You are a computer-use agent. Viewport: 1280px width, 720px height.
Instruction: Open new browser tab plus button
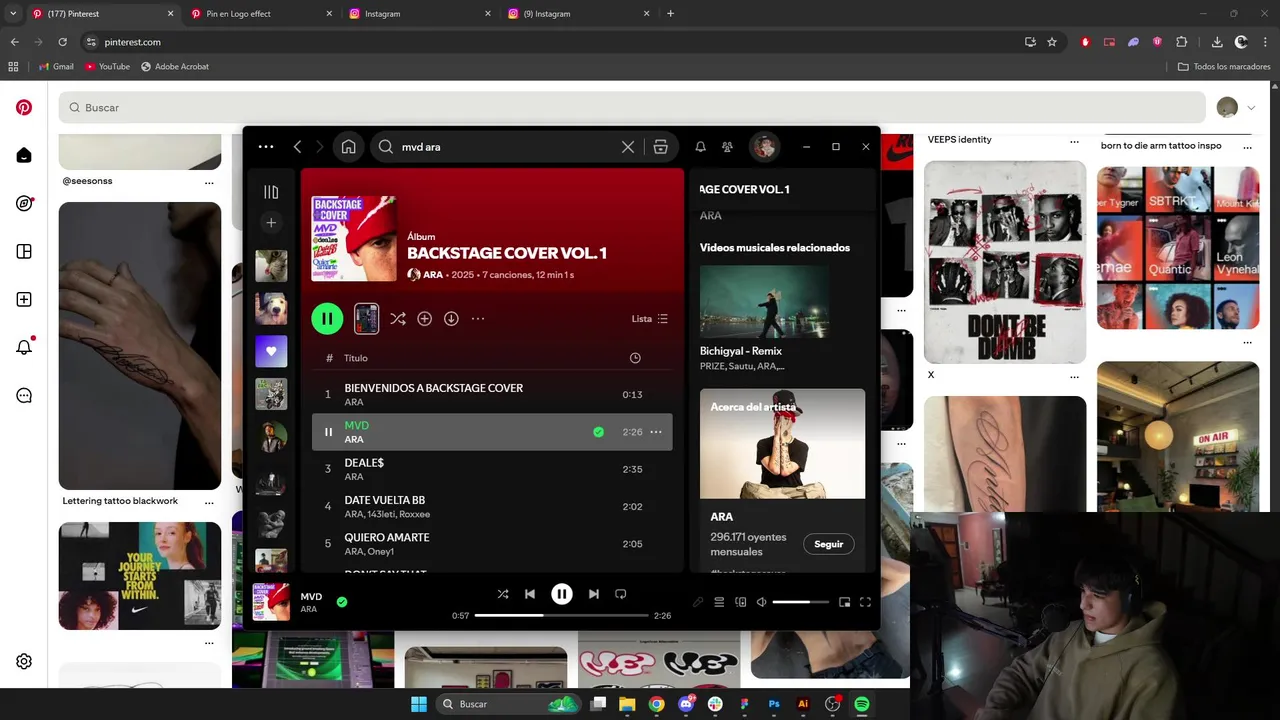coord(670,14)
